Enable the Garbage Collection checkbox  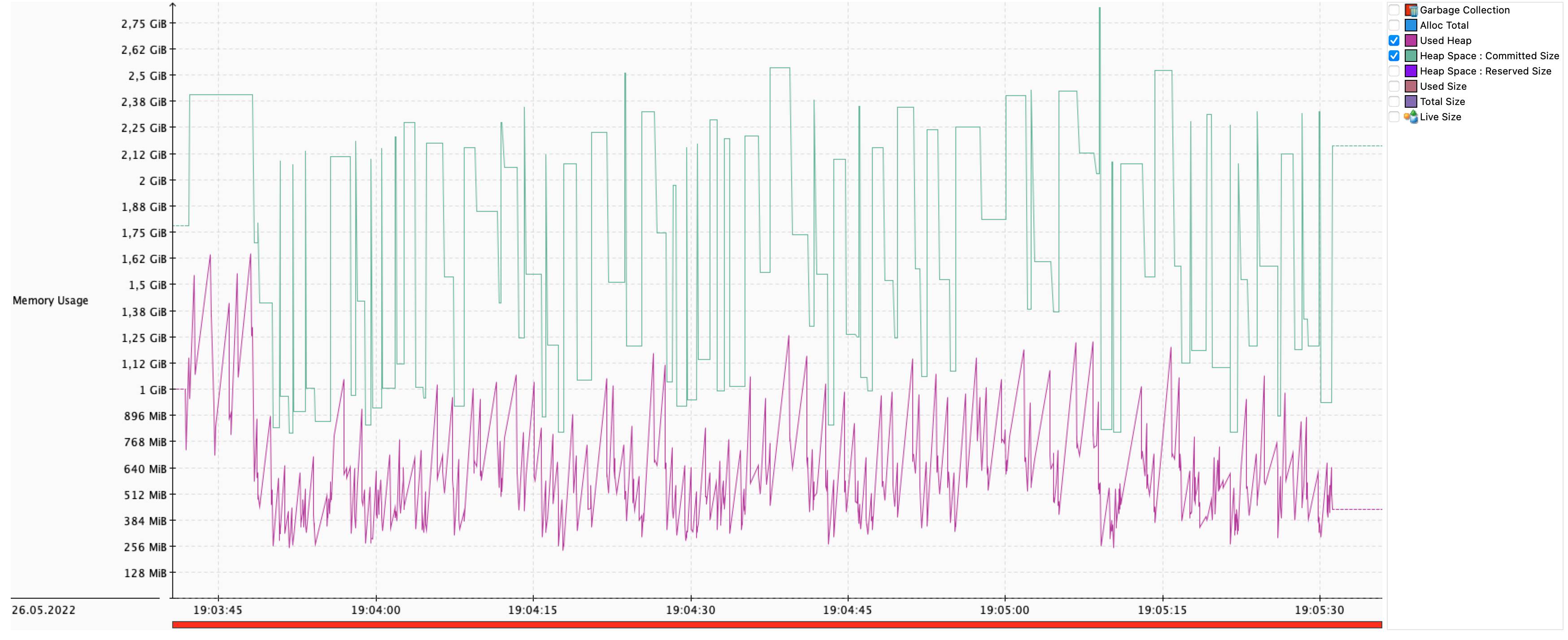(1394, 10)
